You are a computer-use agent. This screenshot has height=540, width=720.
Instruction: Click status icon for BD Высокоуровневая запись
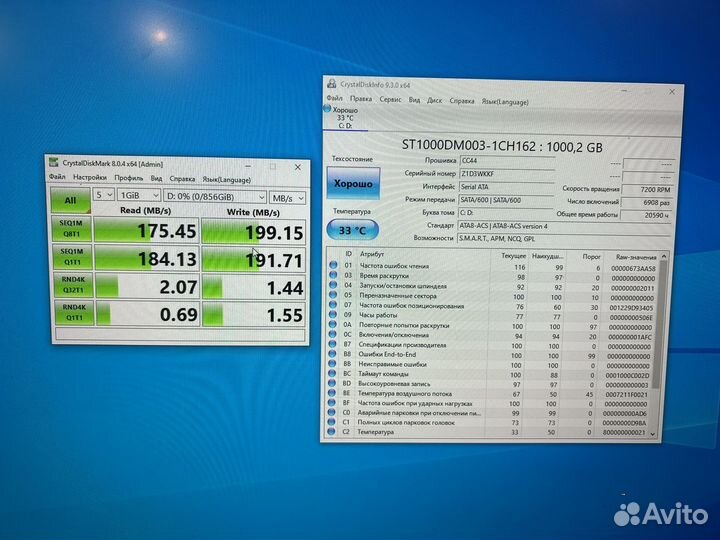(332, 383)
